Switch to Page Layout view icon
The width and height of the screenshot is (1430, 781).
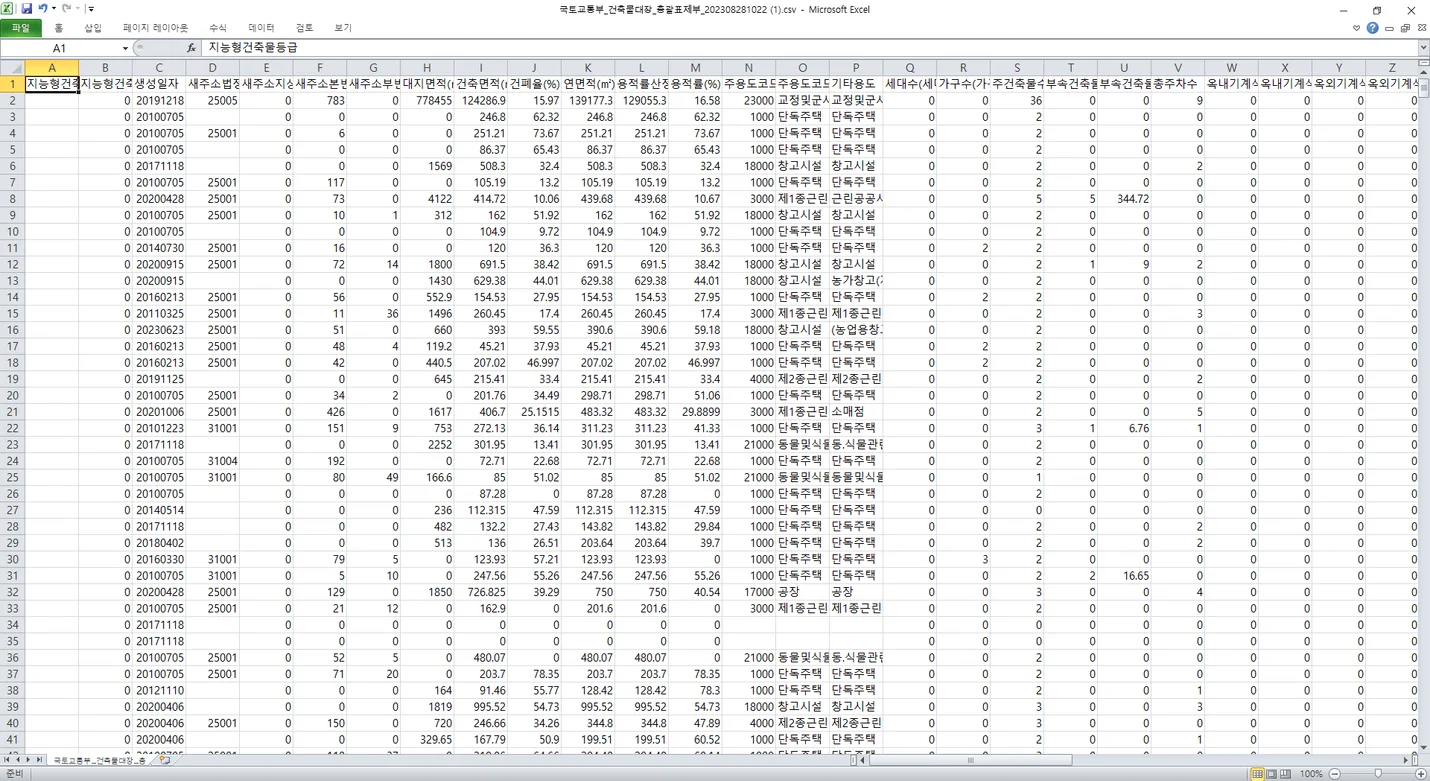1271,774
